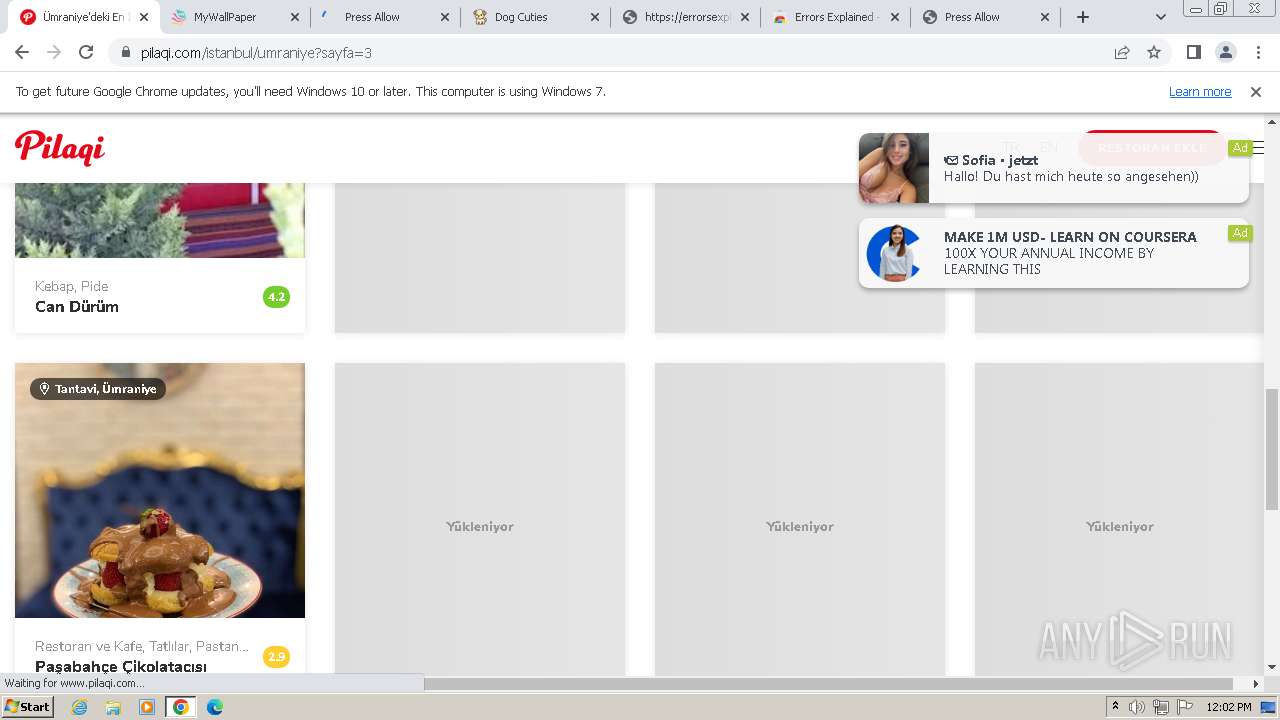Switch to the Dog Cuties tab
This screenshot has width=1280, height=720.
click(x=535, y=17)
